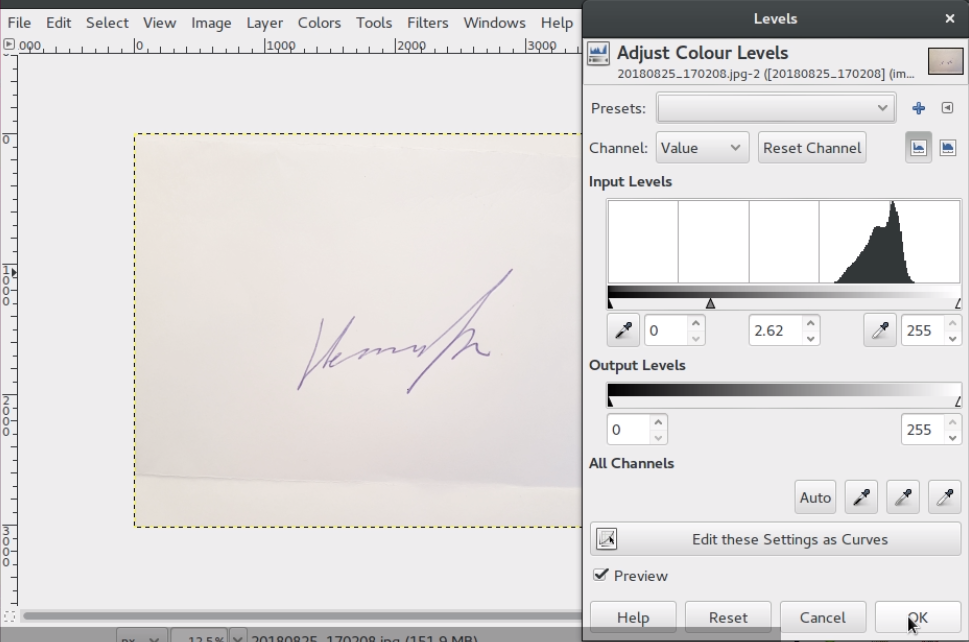Switch to linear histogram view
The image size is (969, 642).
pyautogui.click(x=918, y=148)
